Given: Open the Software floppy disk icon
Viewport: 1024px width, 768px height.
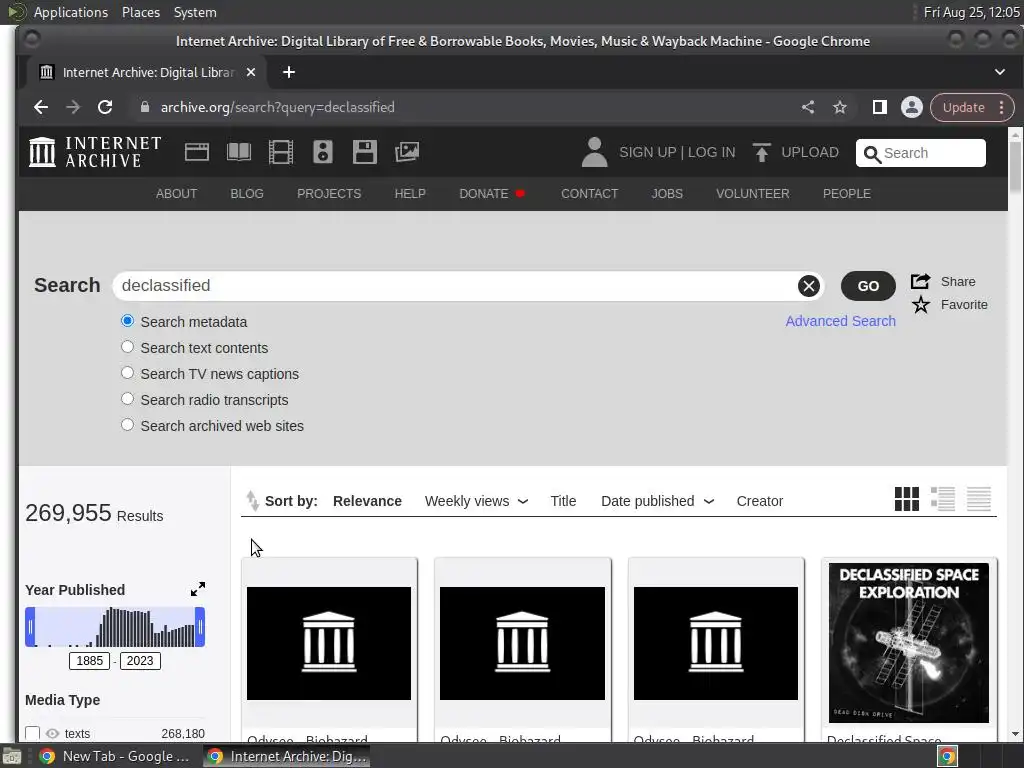Looking at the screenshot, I should [x=364, y=152].
